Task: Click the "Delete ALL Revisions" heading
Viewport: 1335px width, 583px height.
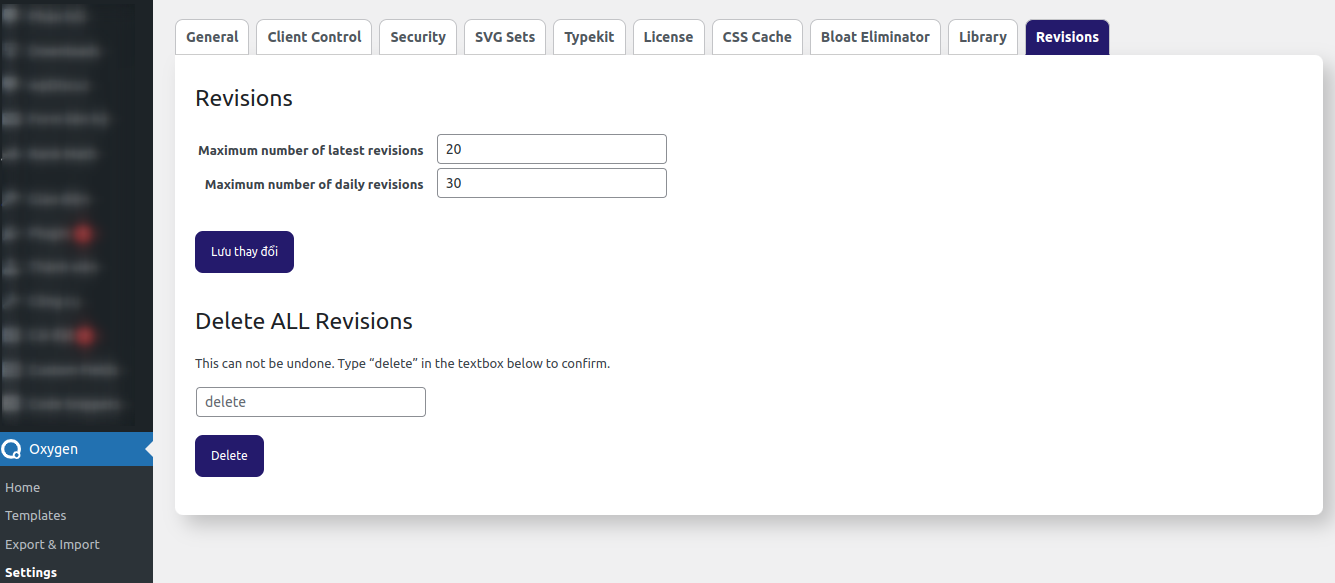Action: 304,321
